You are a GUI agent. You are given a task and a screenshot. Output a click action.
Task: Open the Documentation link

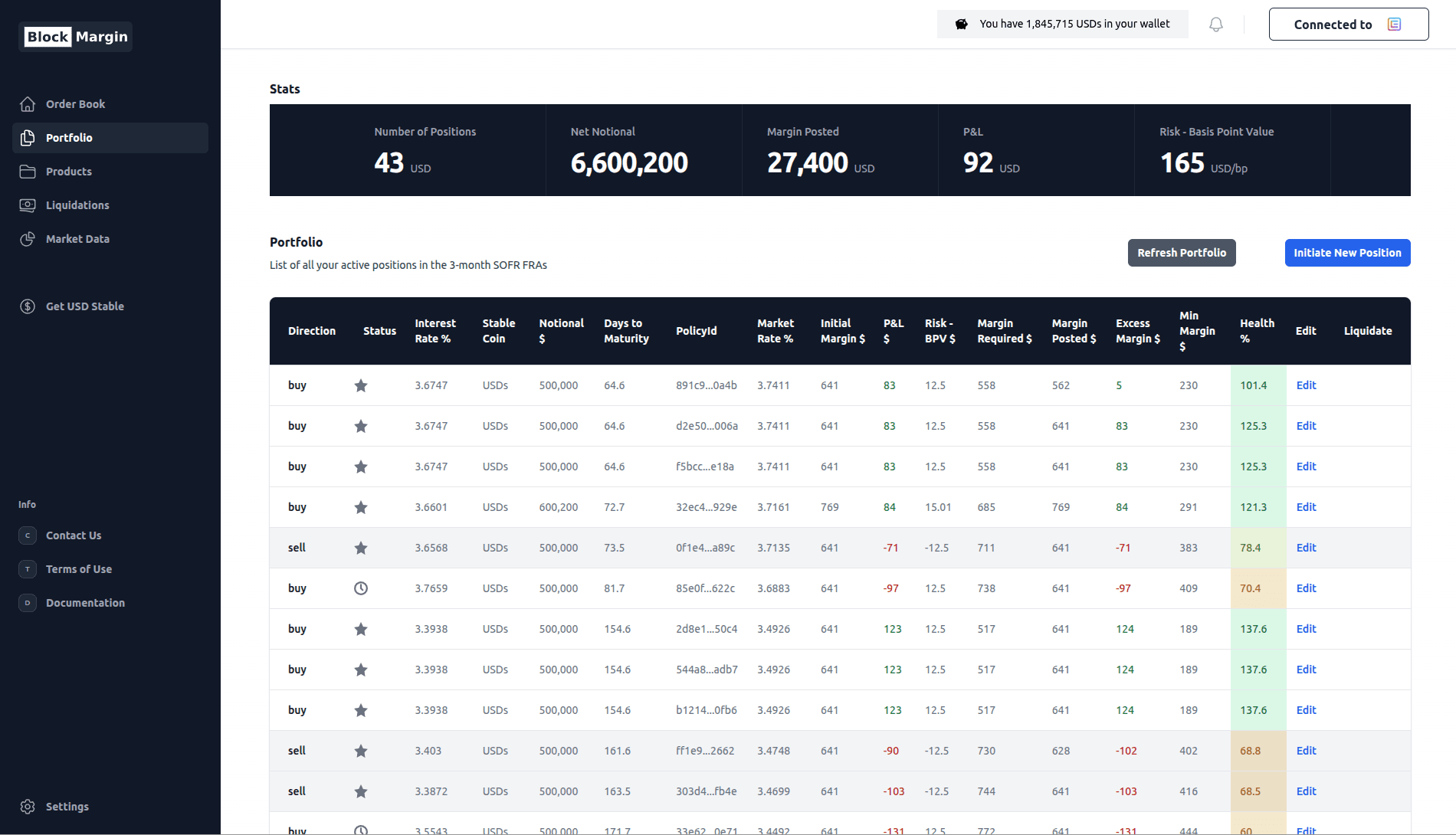coord(85,603)
